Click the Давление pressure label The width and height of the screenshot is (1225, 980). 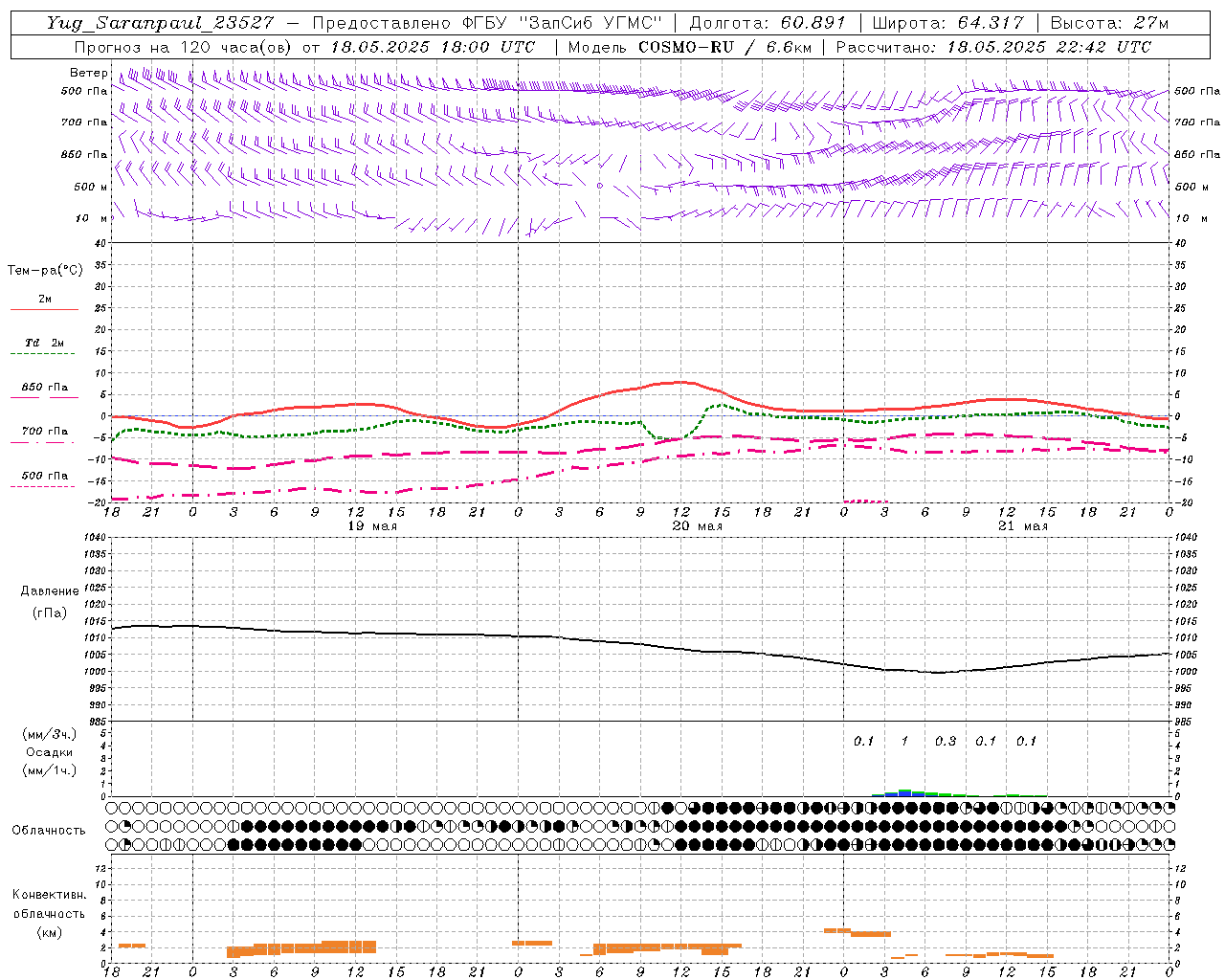click(50, 591)
